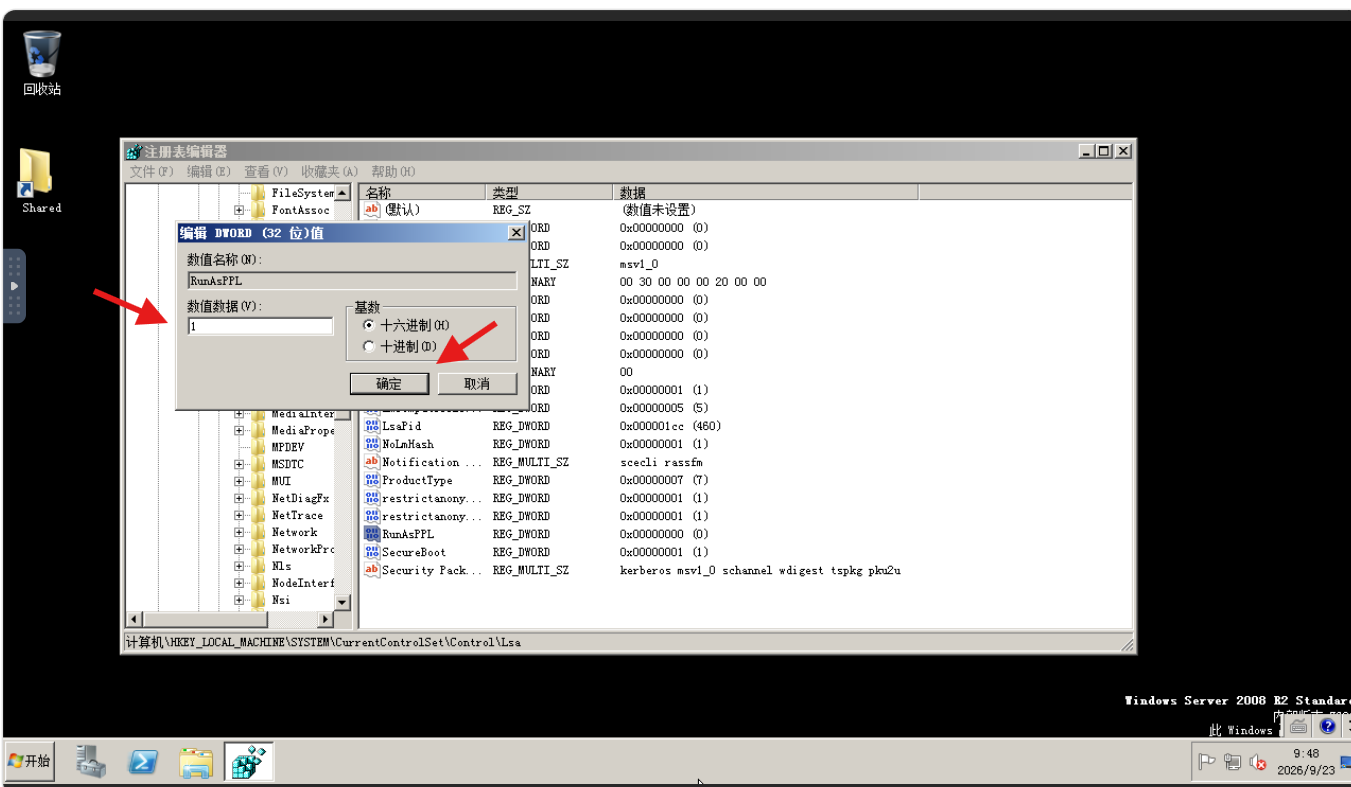This screenshot has height=787, width=1351.
Task: Click the 数值数据 value data field
Action: click(260, 326)
